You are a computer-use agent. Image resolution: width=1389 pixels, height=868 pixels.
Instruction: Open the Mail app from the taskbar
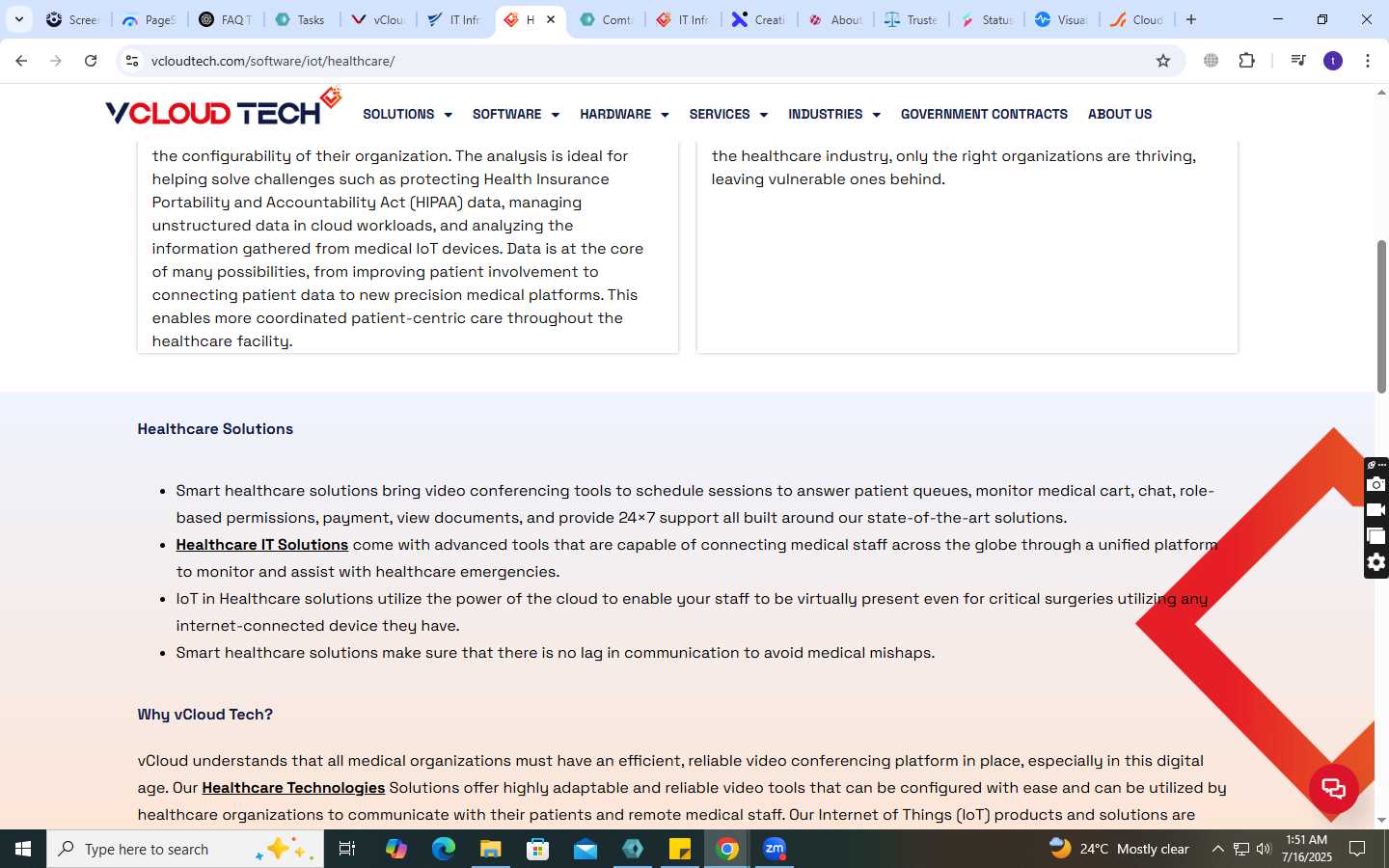[586, 849]
